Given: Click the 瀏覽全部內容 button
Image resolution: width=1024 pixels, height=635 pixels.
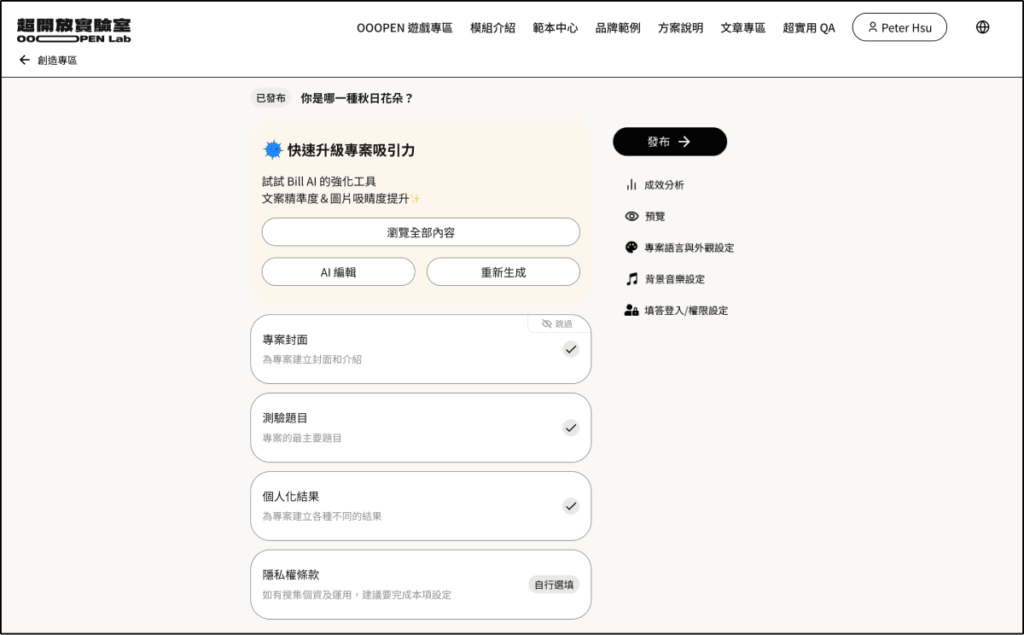Looking at the screenshot, I should 420,232.
